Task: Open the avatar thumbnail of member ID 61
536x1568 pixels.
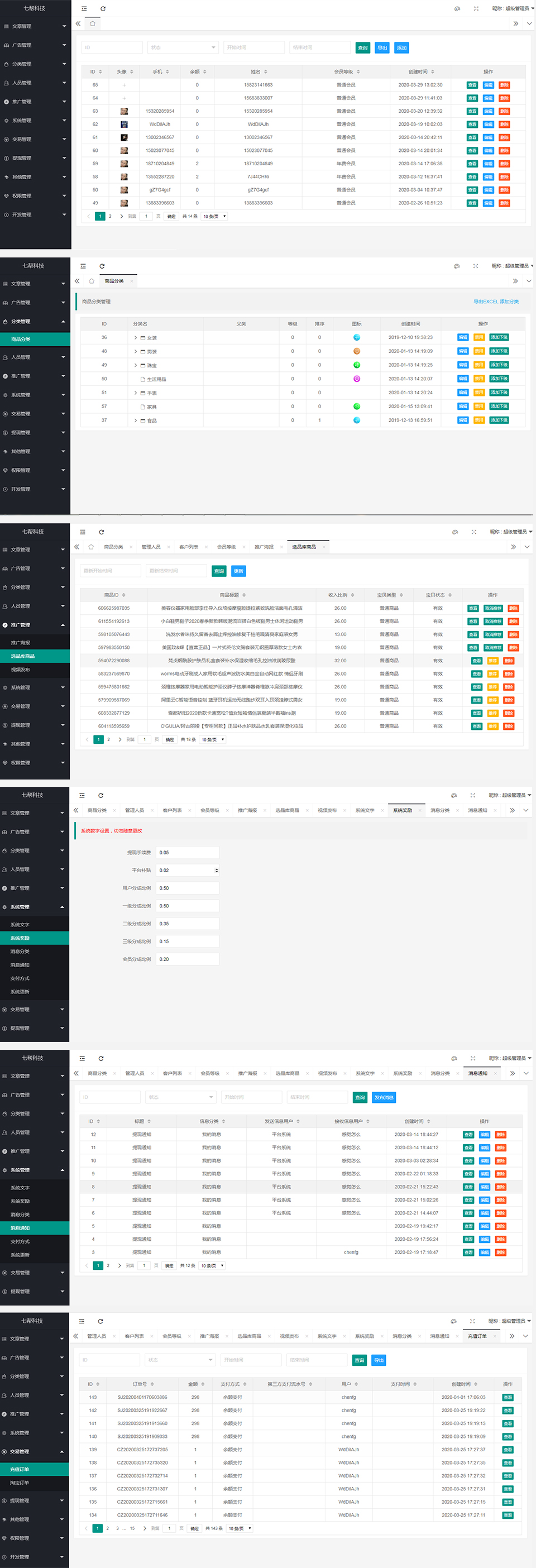Action: pyautogui.click(x=124, y=137)
